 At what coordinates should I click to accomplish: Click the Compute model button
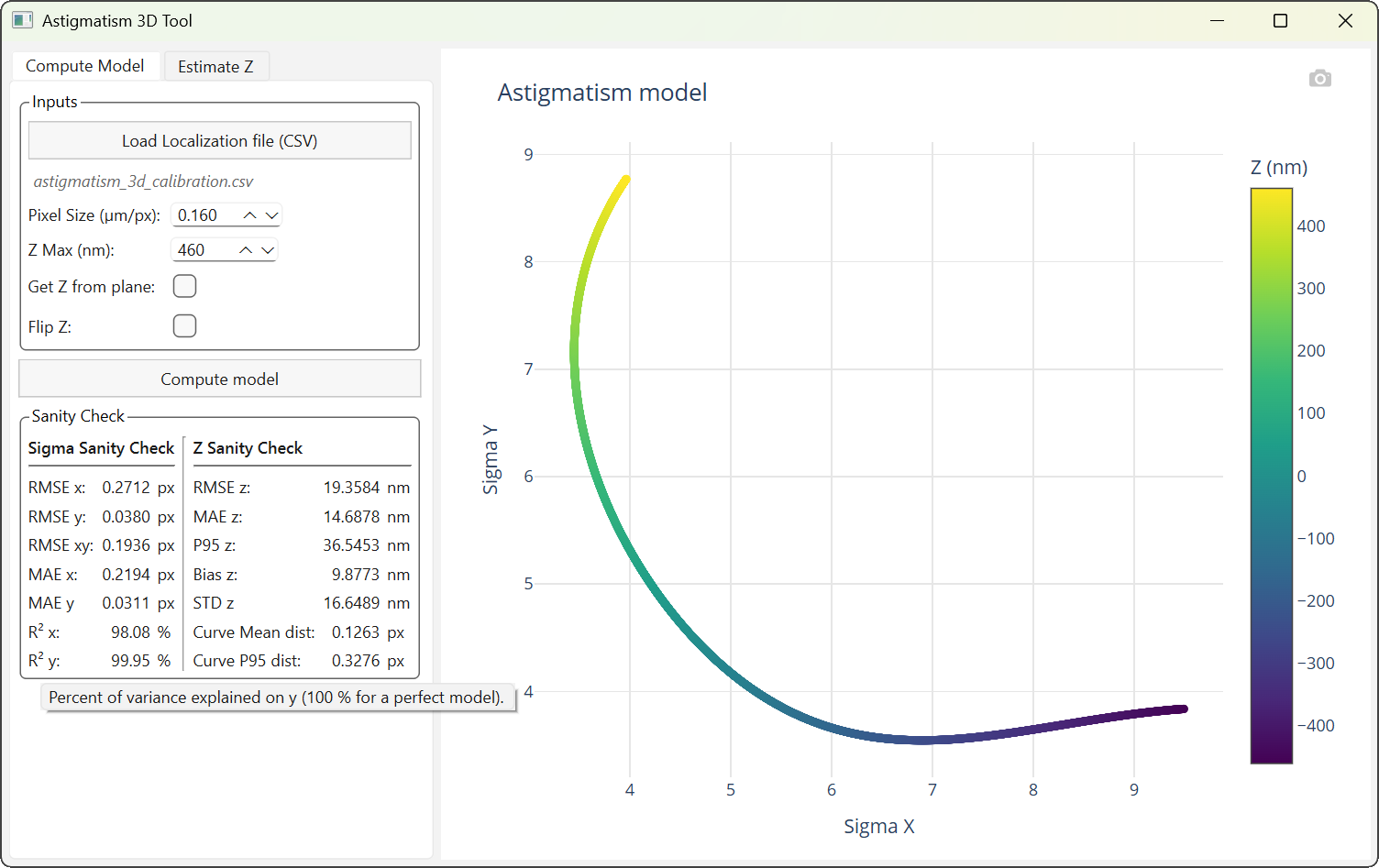click(219, 379)
